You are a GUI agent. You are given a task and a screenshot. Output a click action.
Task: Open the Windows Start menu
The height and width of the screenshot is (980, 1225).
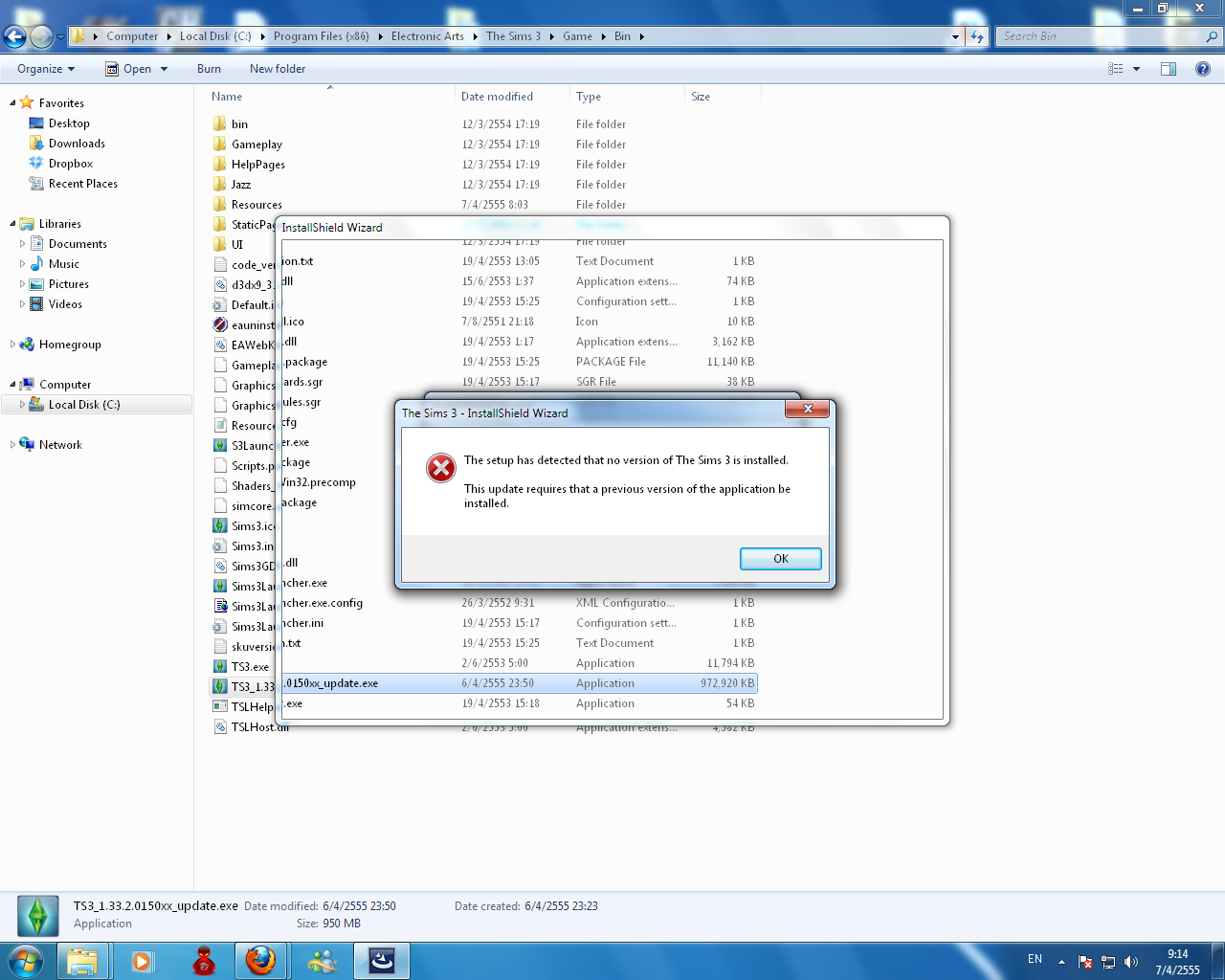click(25, 960)
